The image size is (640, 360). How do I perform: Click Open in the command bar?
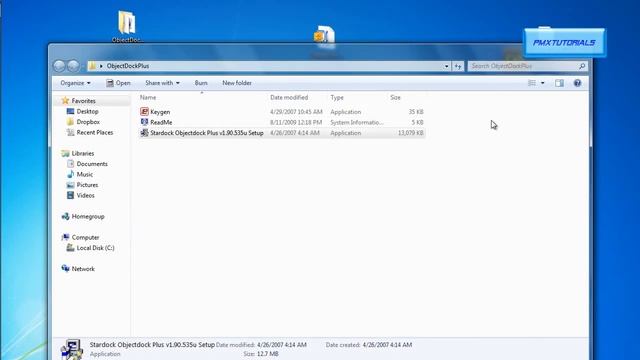click(x=118, y=83)
